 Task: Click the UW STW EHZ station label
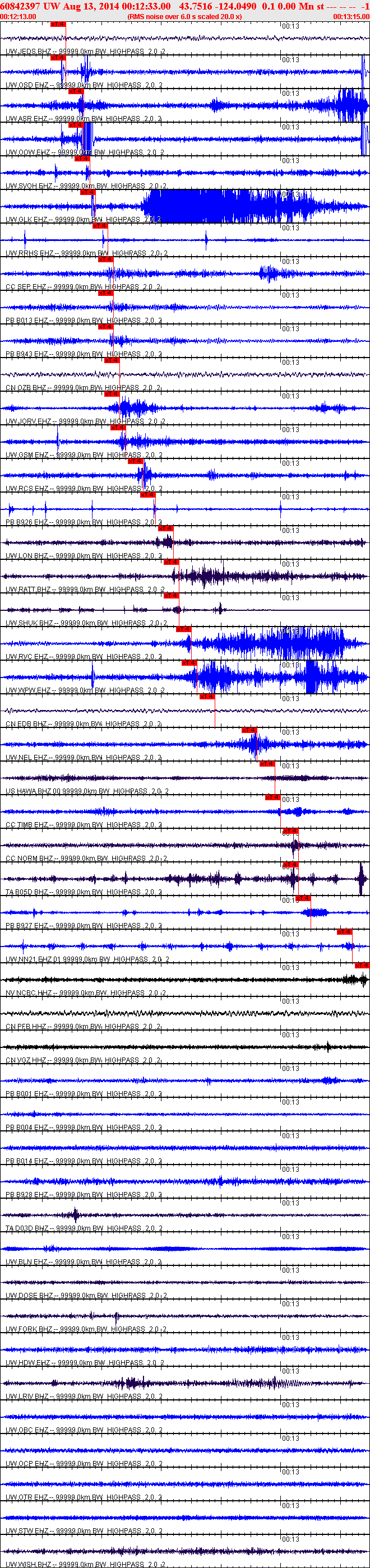pyautogui.click(x=84, y=1531)
